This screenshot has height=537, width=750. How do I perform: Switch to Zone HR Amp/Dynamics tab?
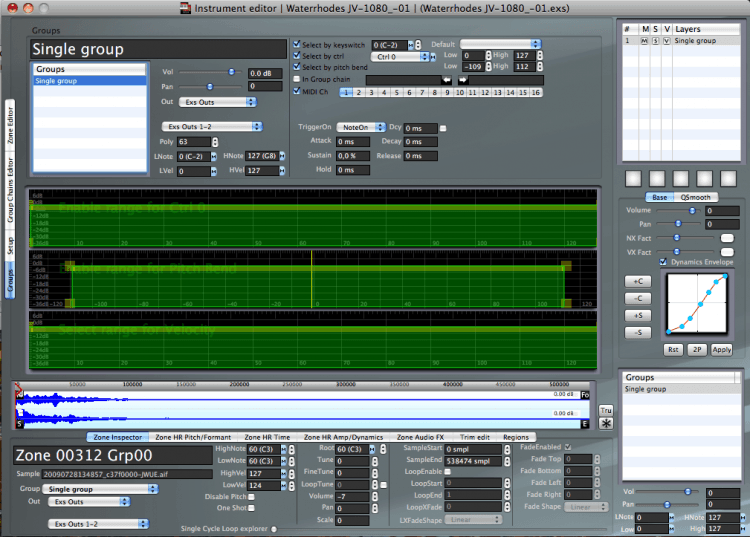click(343, 437)
